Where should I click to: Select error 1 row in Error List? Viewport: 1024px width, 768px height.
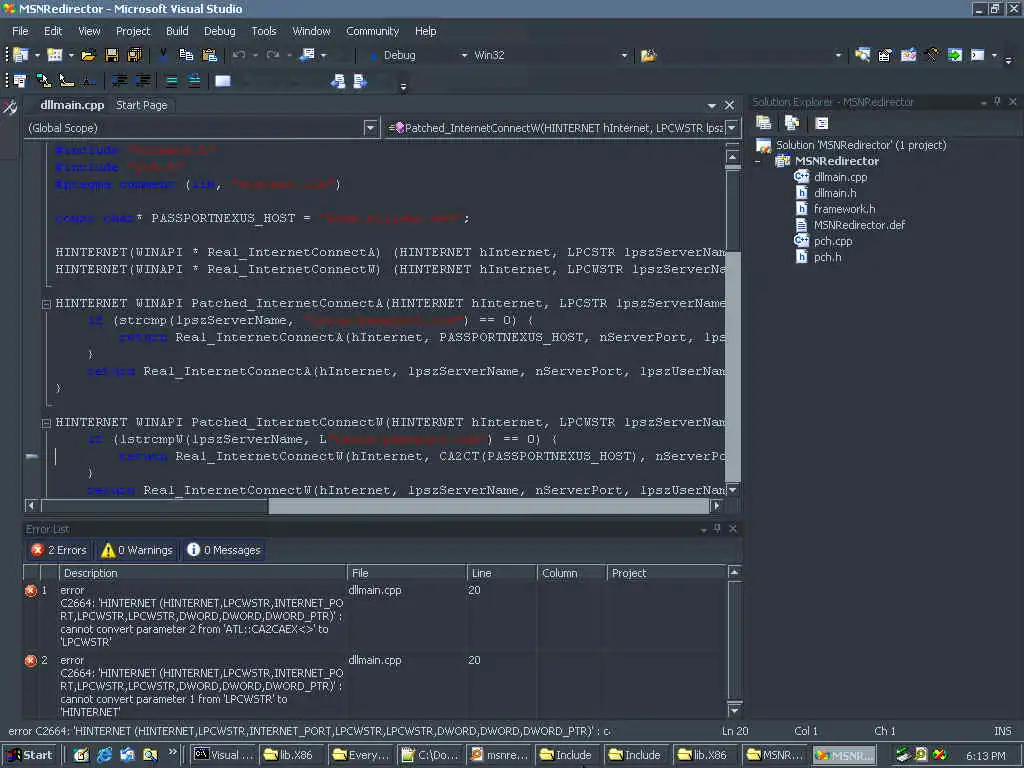(374, 616)
